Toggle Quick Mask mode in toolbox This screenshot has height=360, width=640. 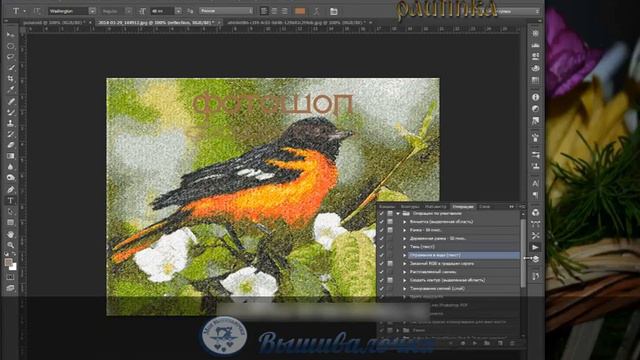click(x=11, y=277)
